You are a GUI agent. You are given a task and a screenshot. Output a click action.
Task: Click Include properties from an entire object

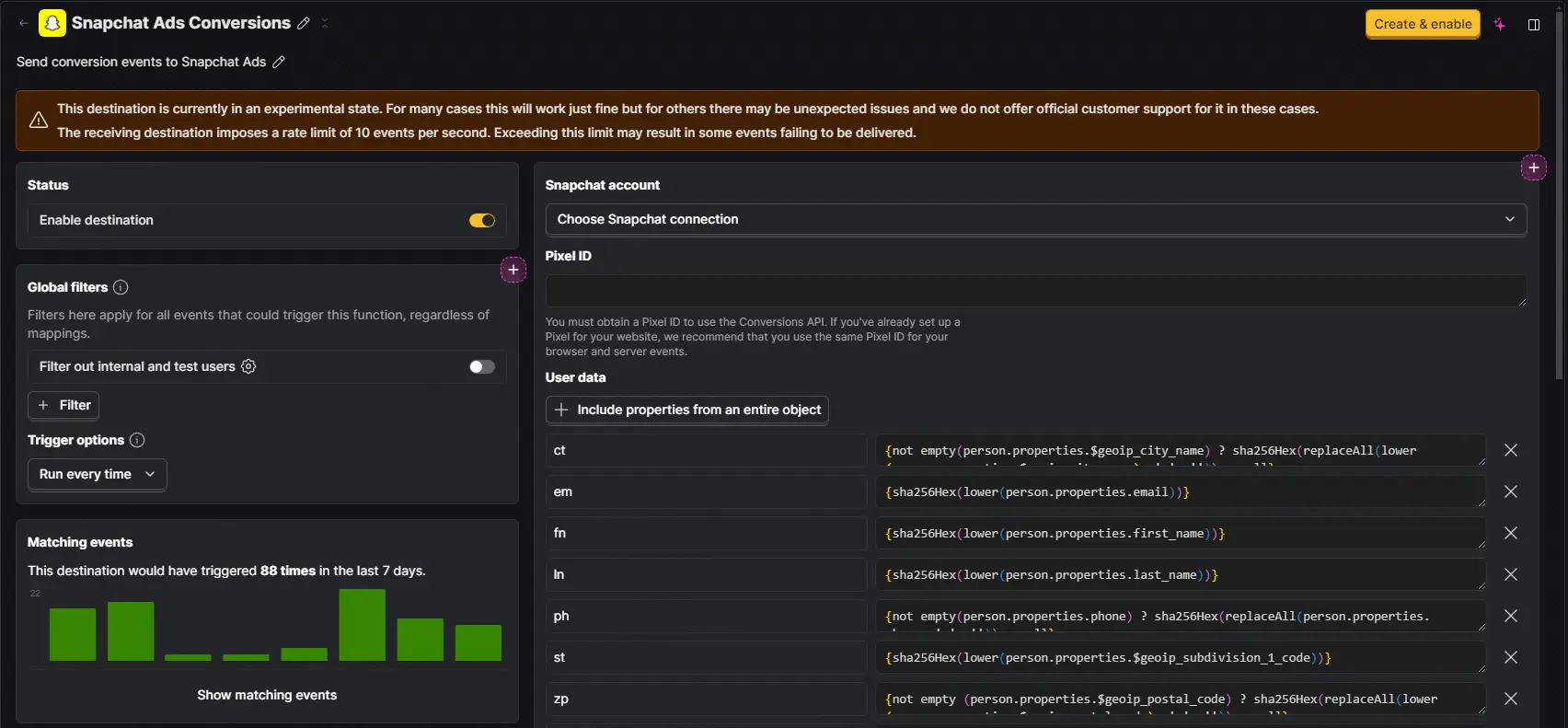(x=687, y=410)
